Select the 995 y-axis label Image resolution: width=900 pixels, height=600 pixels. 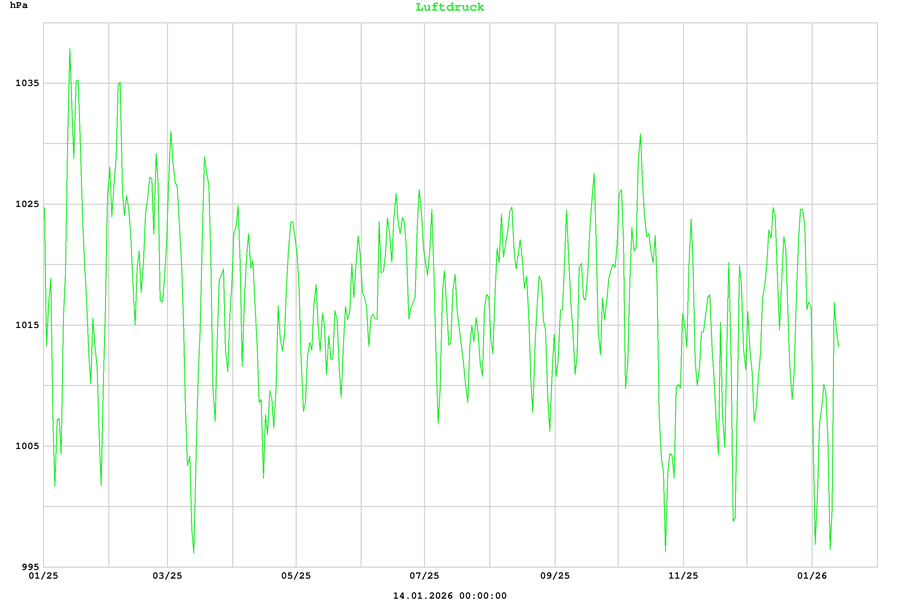(x=30, y=567)
